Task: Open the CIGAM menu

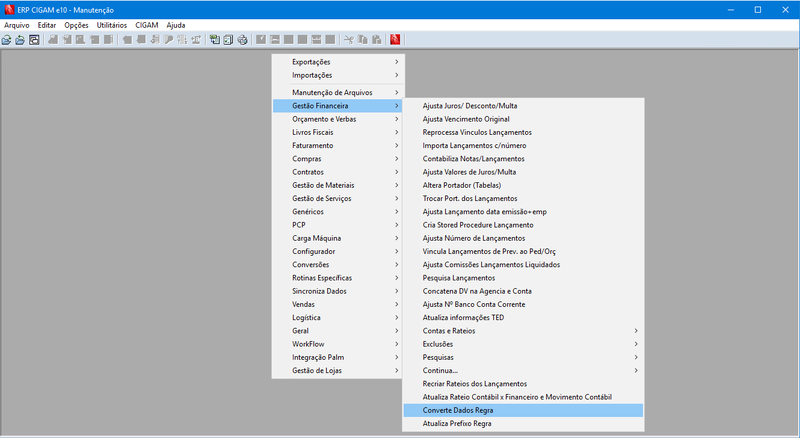Action: [146, 25]
